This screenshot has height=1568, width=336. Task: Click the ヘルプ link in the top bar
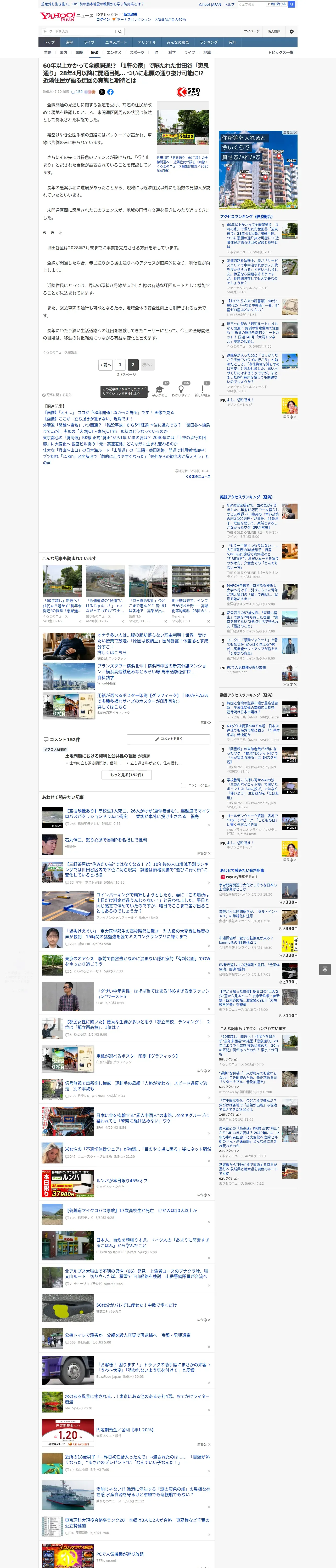[x=229, y=4]
